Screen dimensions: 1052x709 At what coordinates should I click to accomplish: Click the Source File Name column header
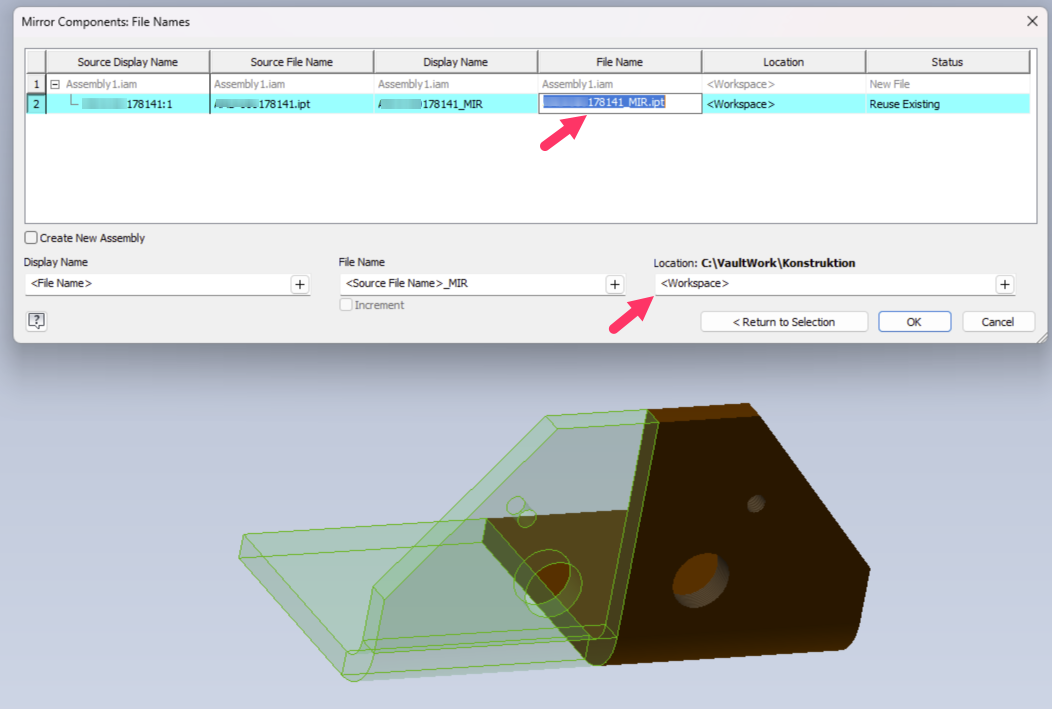(x=292, y=62)
